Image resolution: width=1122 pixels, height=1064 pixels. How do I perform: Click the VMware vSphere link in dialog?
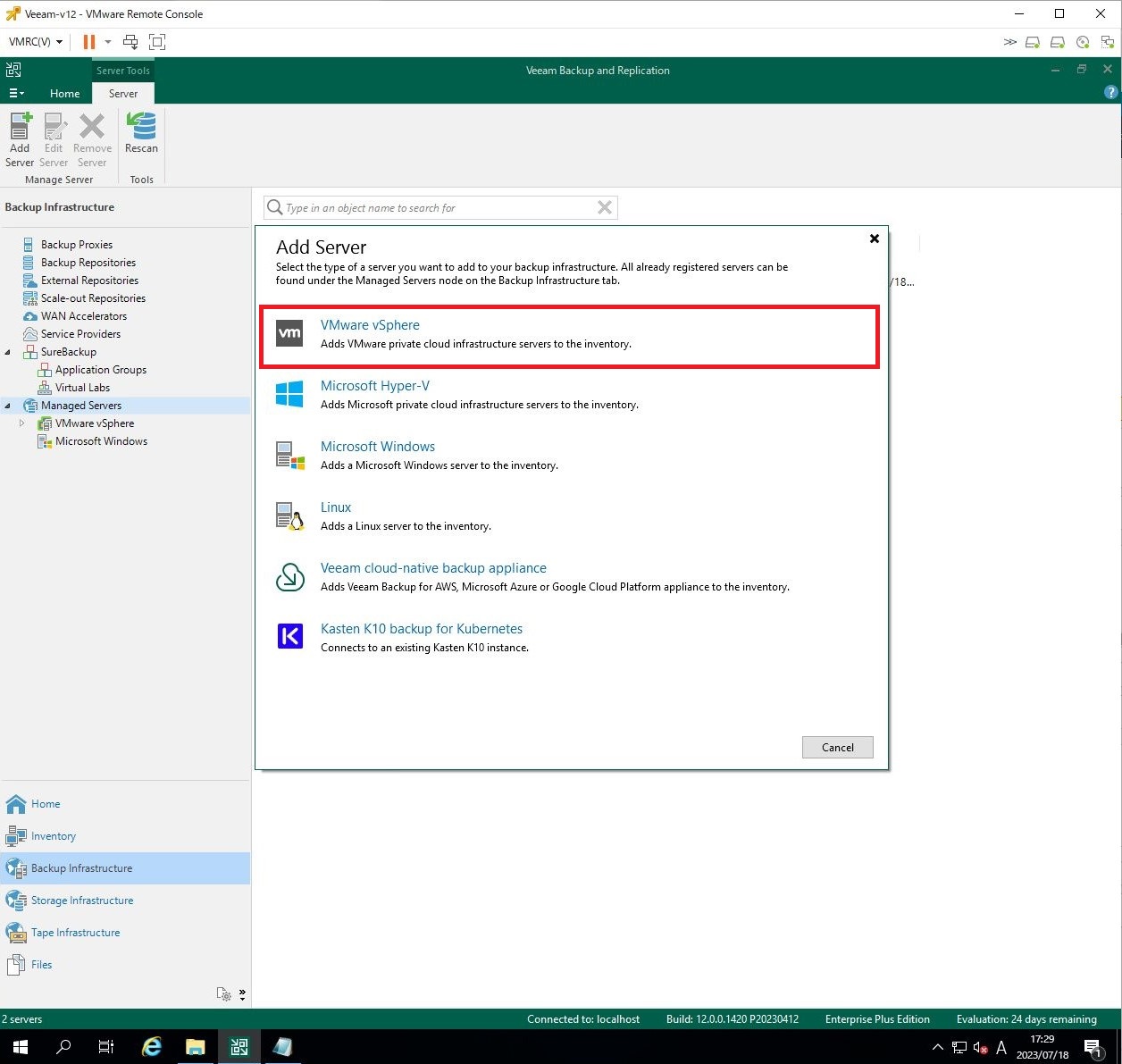370,325
